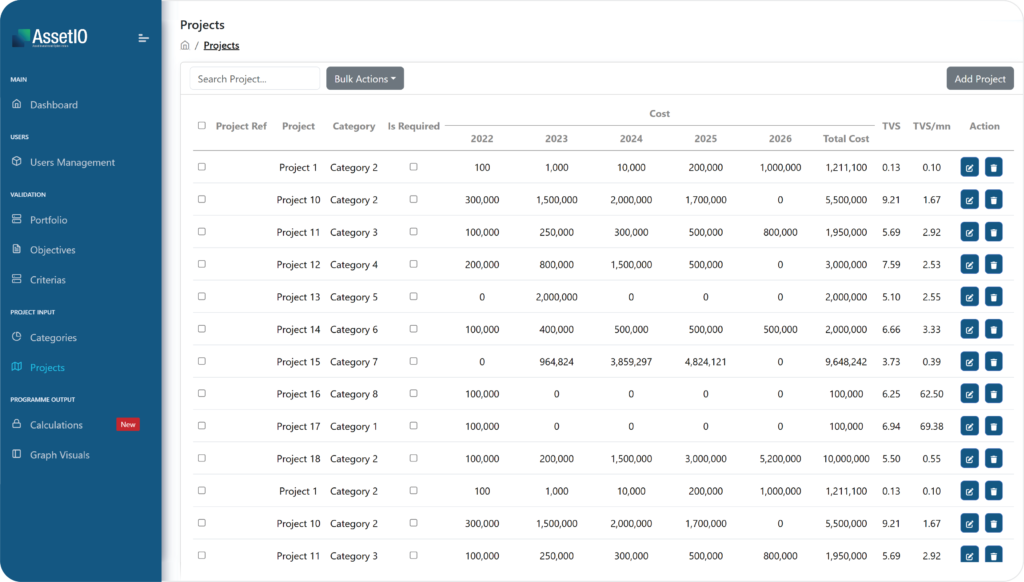Edit Project 17 using pencil icon

(x=969, y=427)
